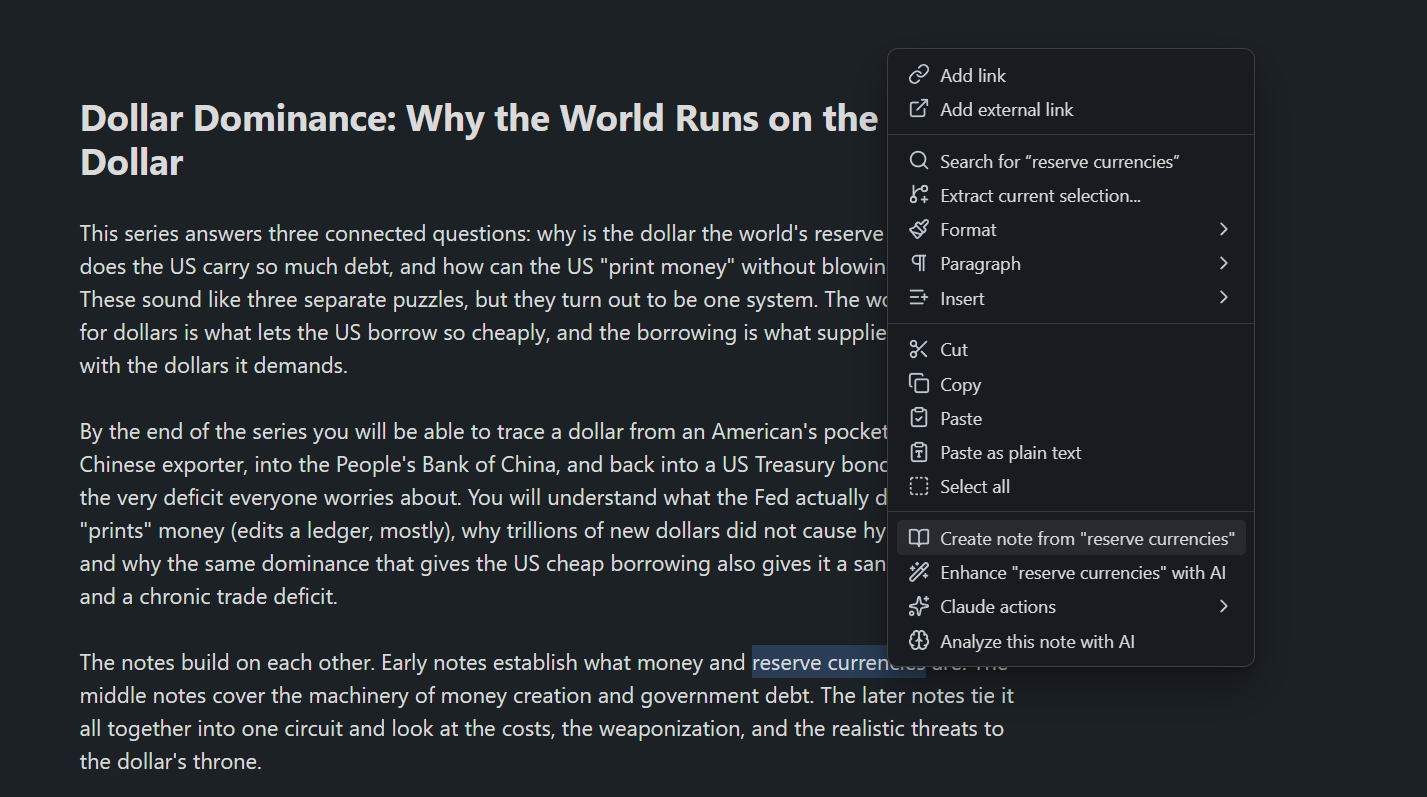This screenshot has height=797, width=1427.
Task: Click the branch icon beside Extract current selection
Action: pos(918,195)
